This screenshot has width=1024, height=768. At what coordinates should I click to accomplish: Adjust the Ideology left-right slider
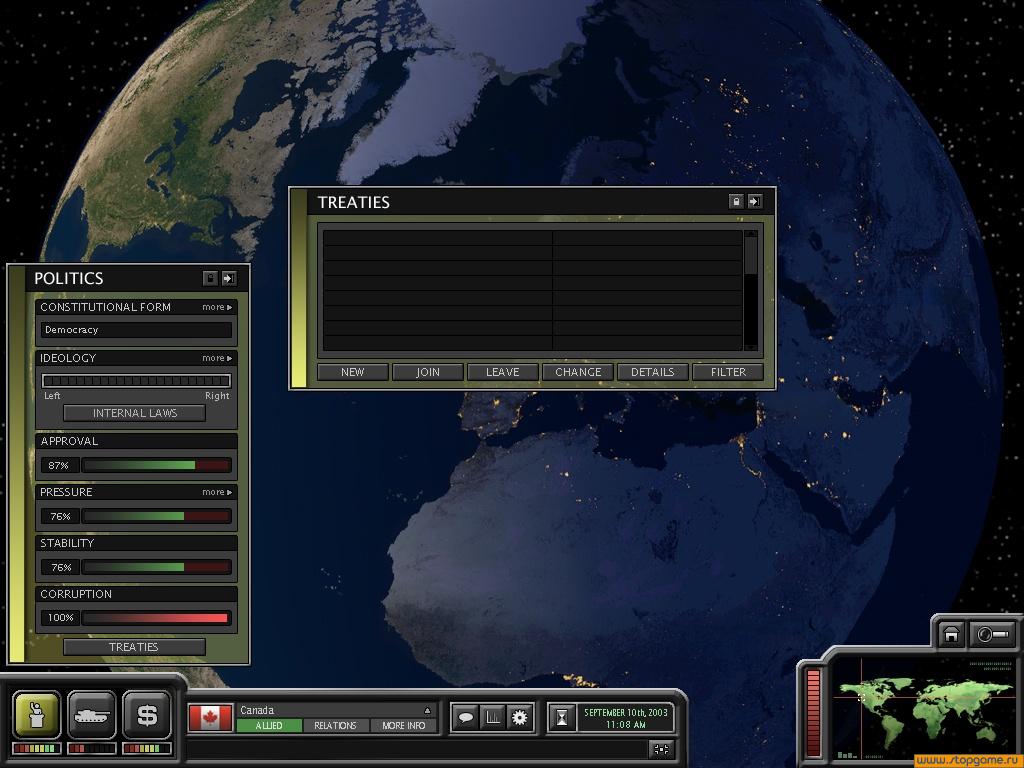coord(136,381)
